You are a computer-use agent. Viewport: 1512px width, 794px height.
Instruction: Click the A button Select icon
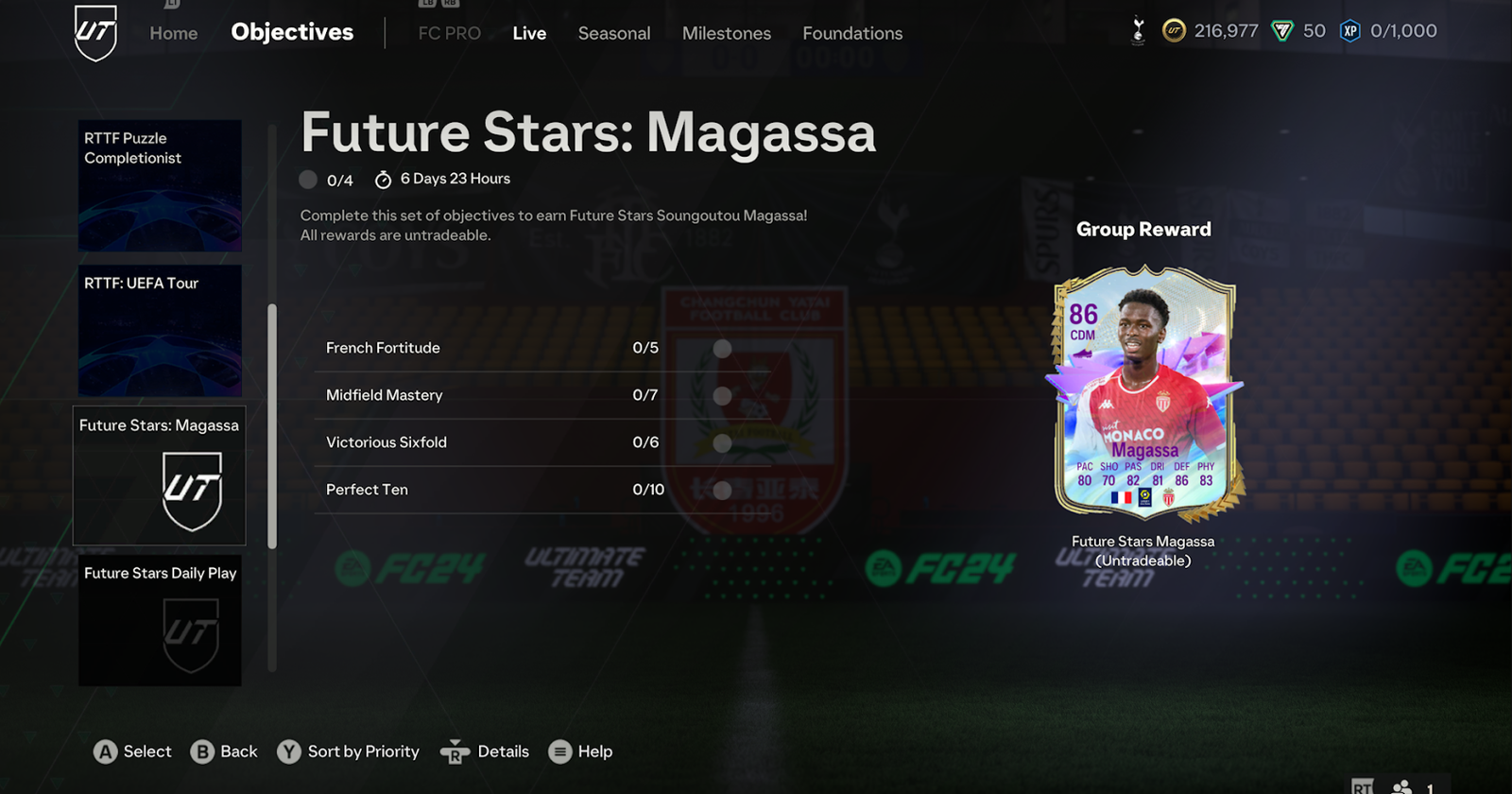click(105, 751)
